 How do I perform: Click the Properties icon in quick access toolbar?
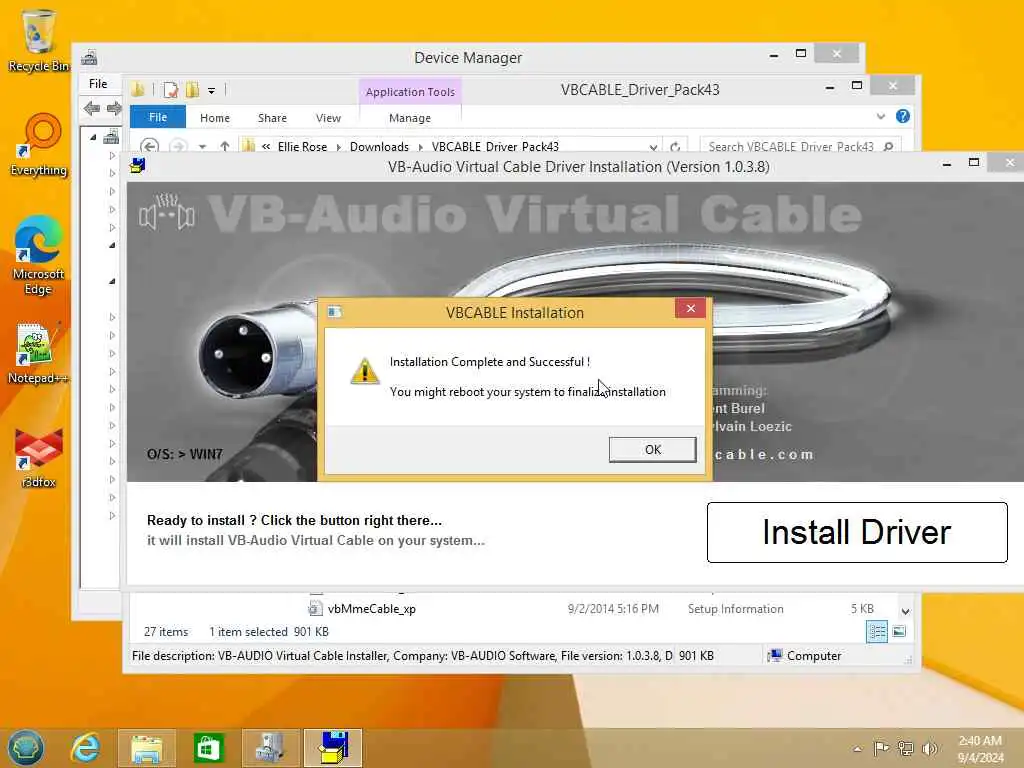[x=170, y=90]
